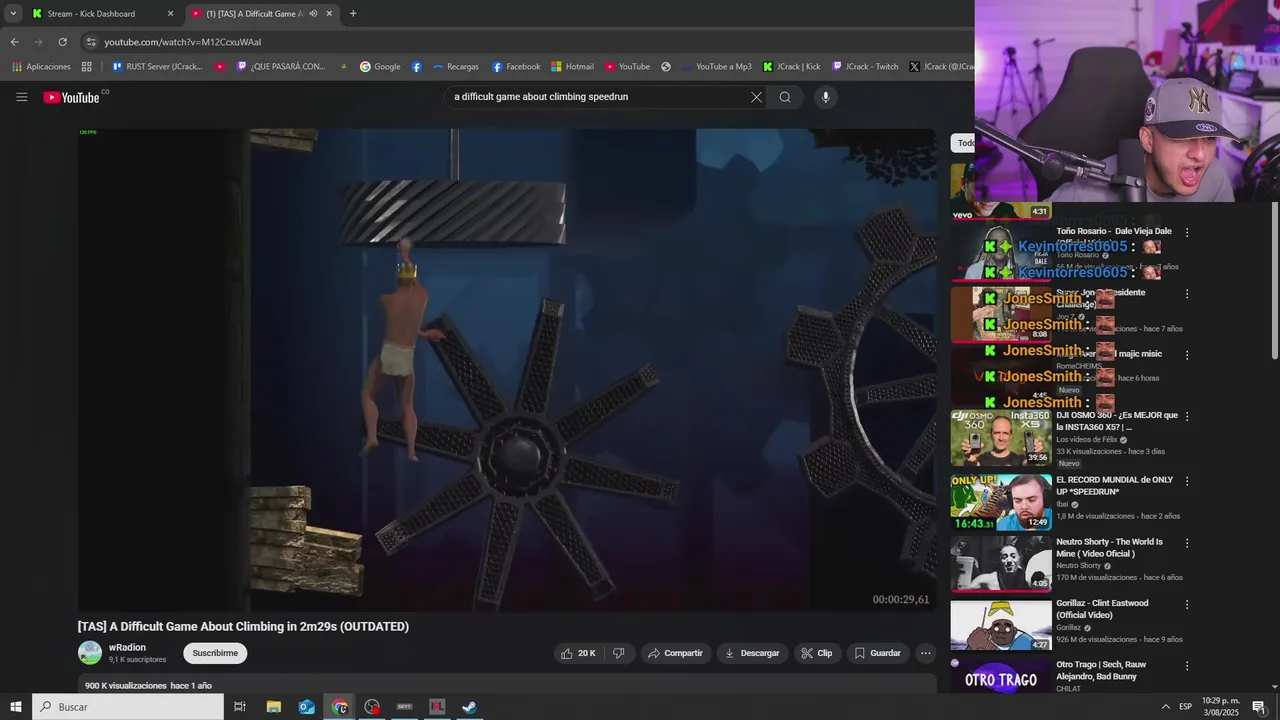Go to the YouTube home logo

(71, 97)
